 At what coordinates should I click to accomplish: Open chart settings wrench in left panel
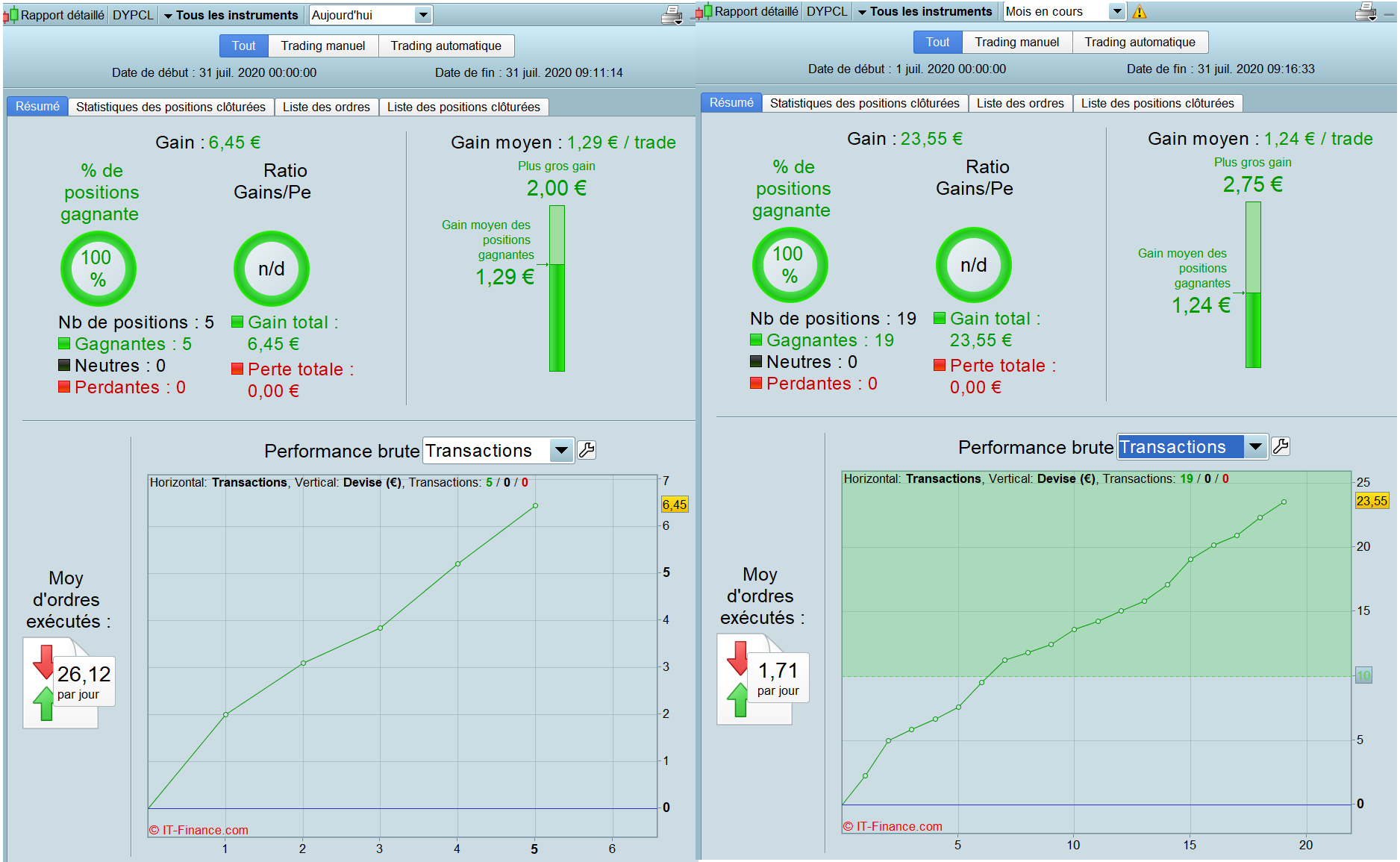click(587, 450)
